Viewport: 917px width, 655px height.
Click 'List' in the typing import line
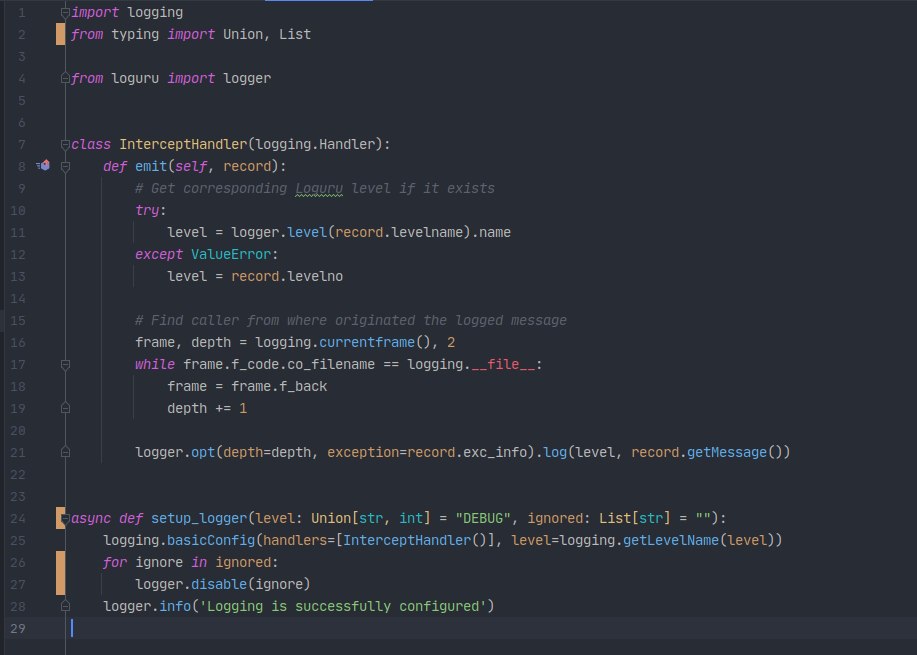click(x=295, y=35)
